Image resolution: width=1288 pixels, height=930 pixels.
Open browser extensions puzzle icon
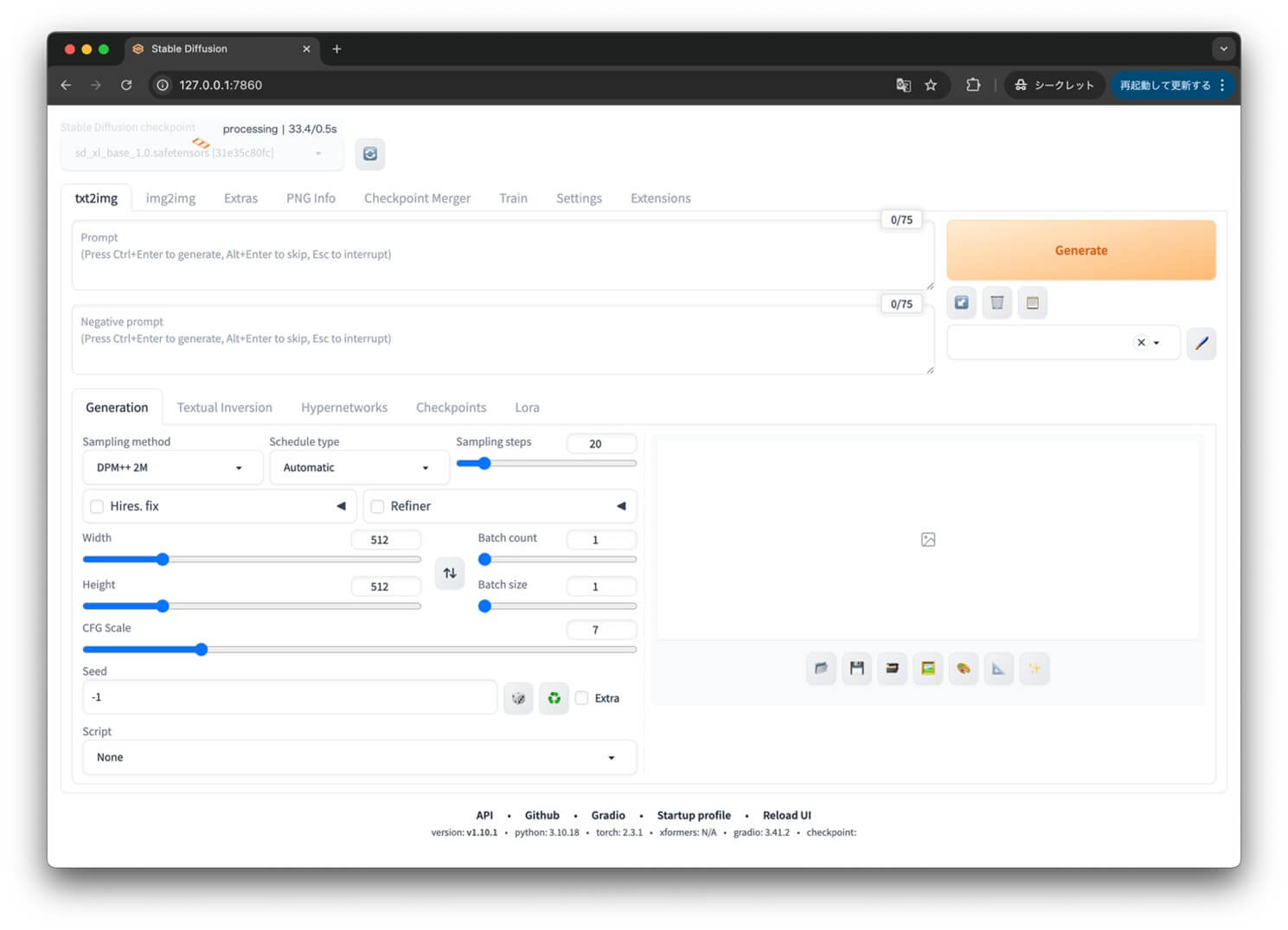[973, 85]
